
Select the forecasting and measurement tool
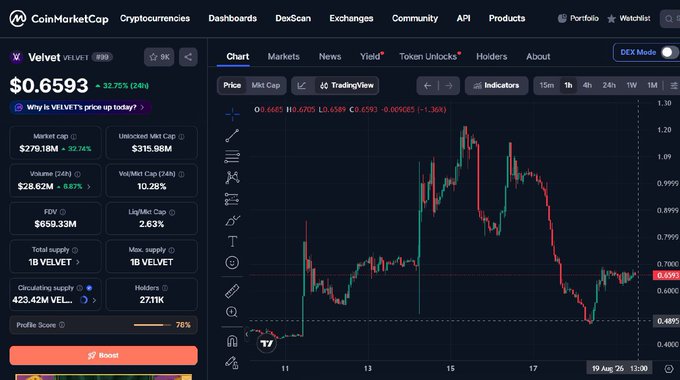tap(232, 199)
